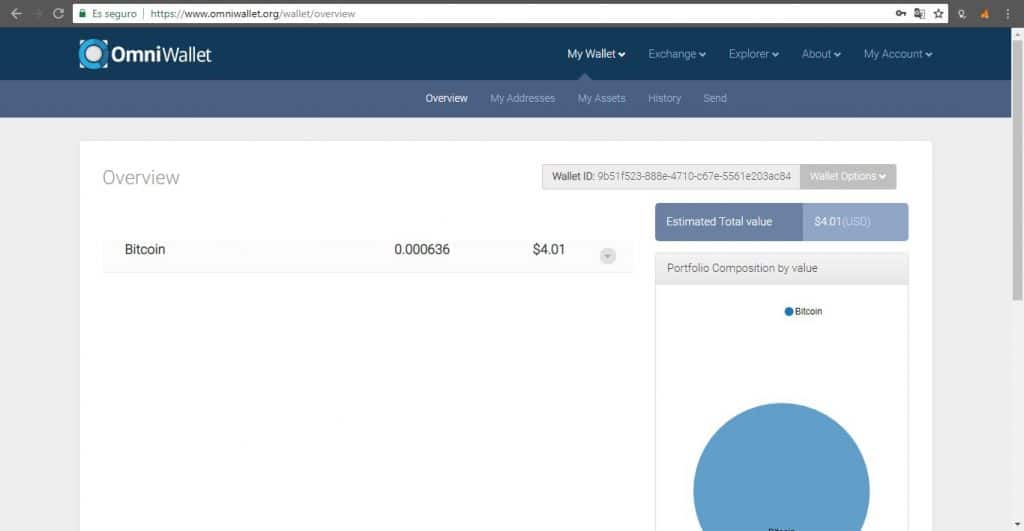Expand the Exchange menu
1024x531 pixels.
pos(677,54)
